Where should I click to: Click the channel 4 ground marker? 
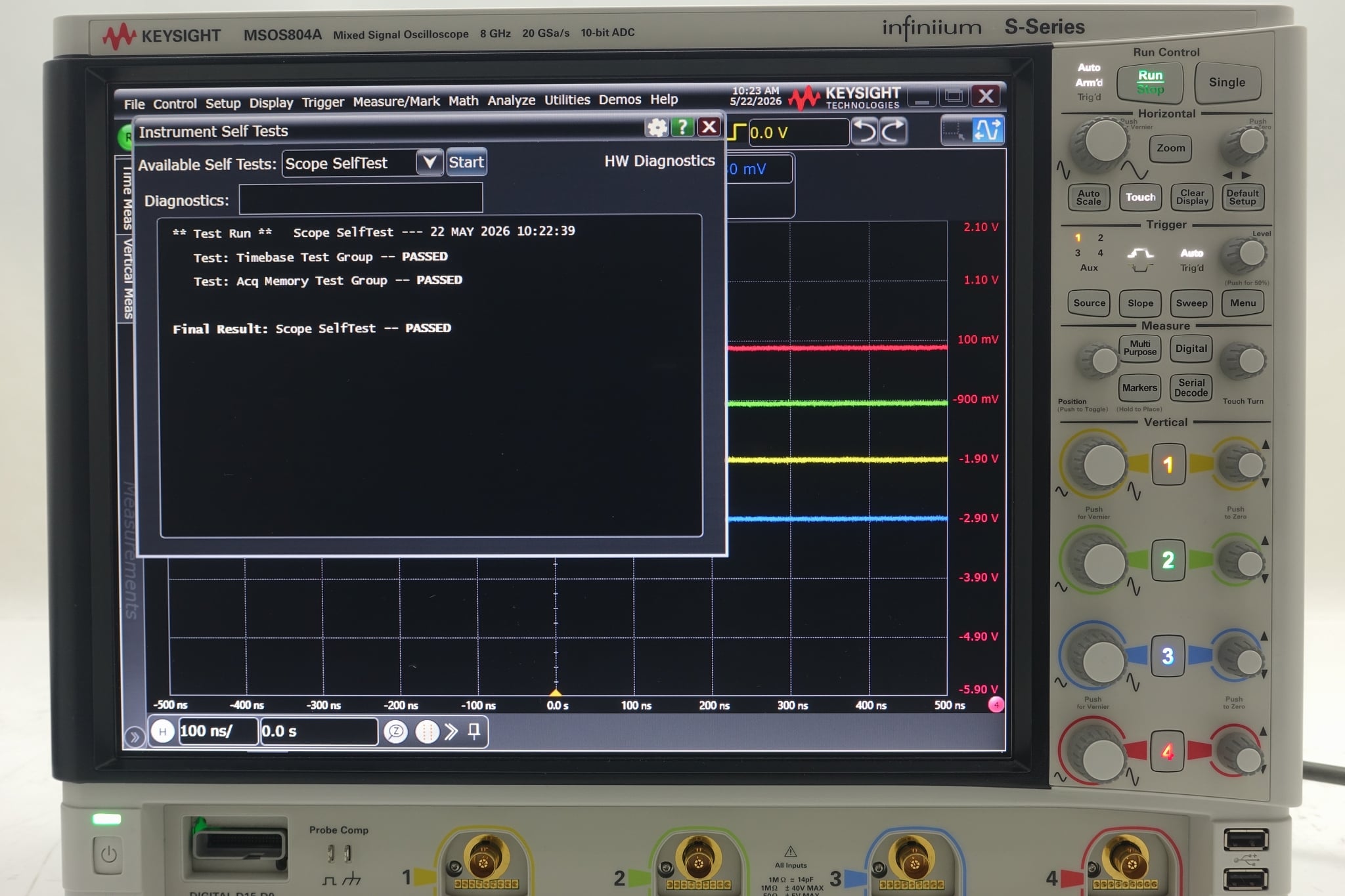tap(996, 704)
